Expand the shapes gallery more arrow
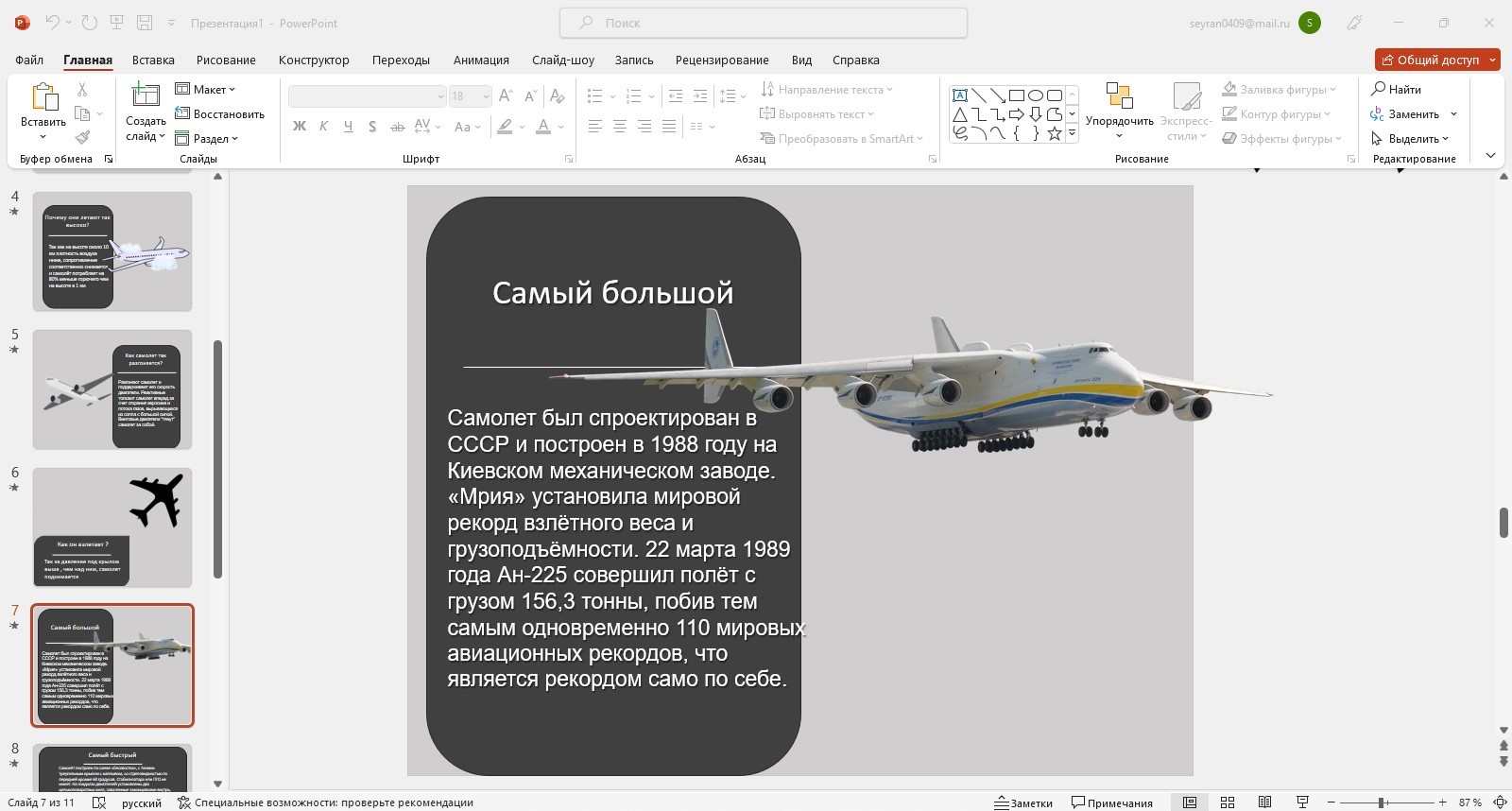 [x=1072, y=133]
